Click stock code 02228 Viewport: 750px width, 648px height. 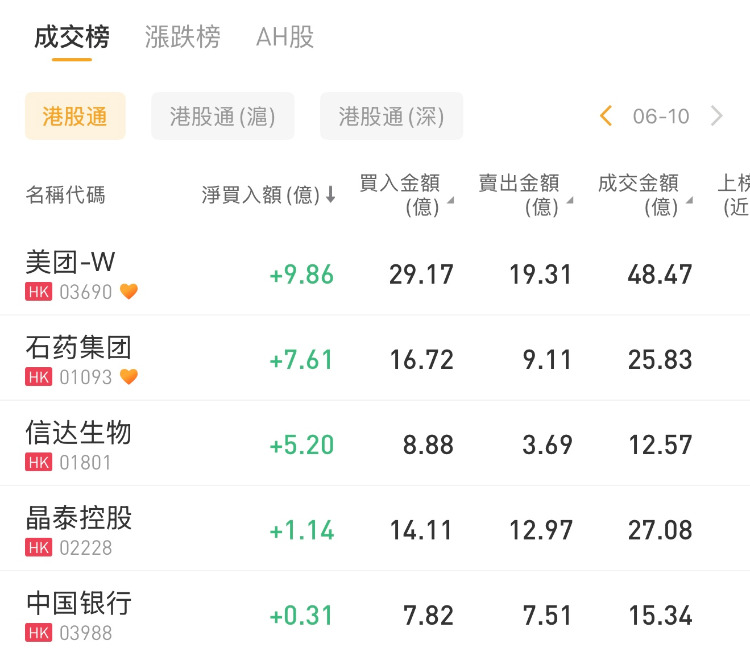click(86, 548)
